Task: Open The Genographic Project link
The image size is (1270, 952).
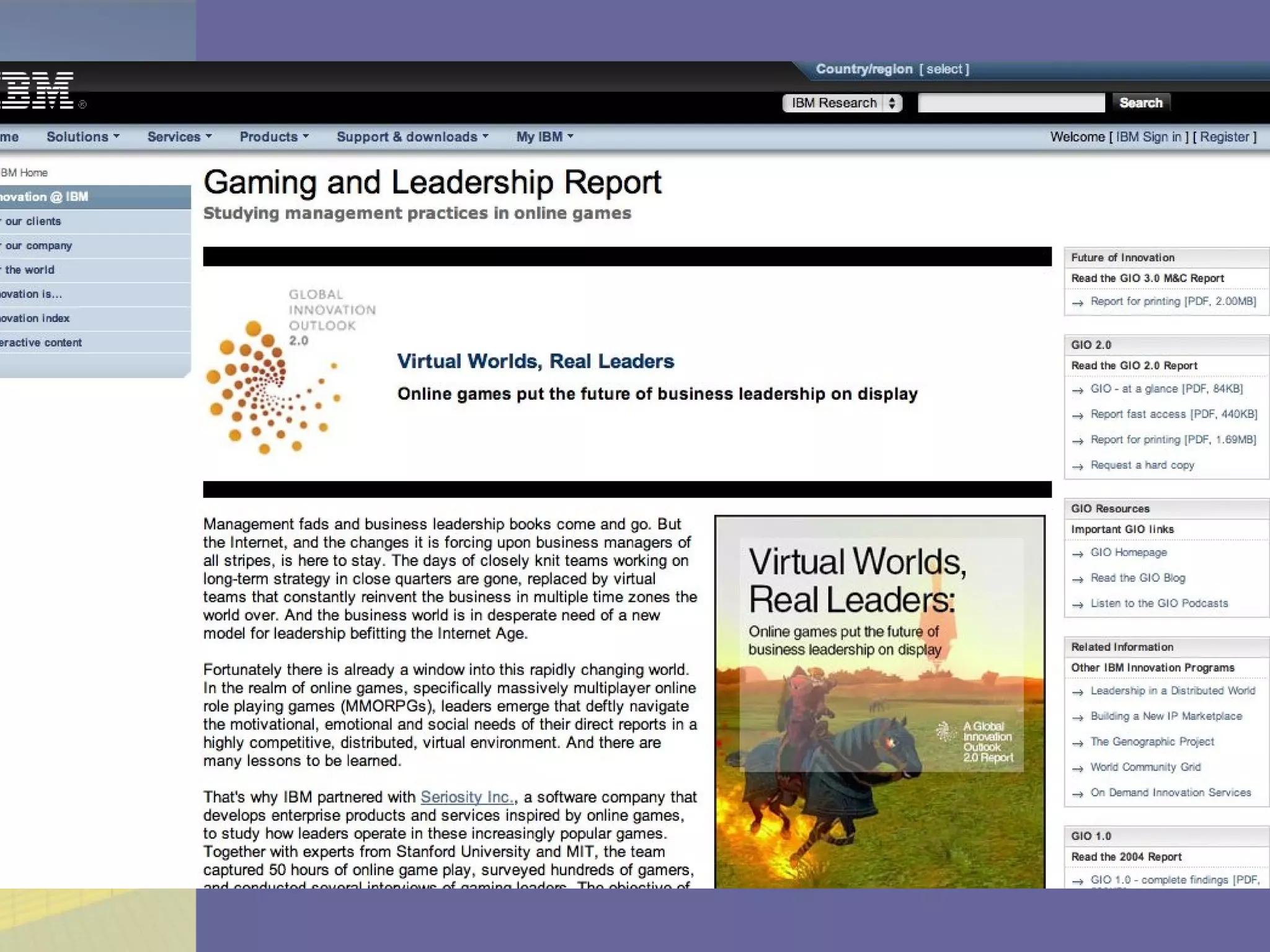Action: point(1152,741)
